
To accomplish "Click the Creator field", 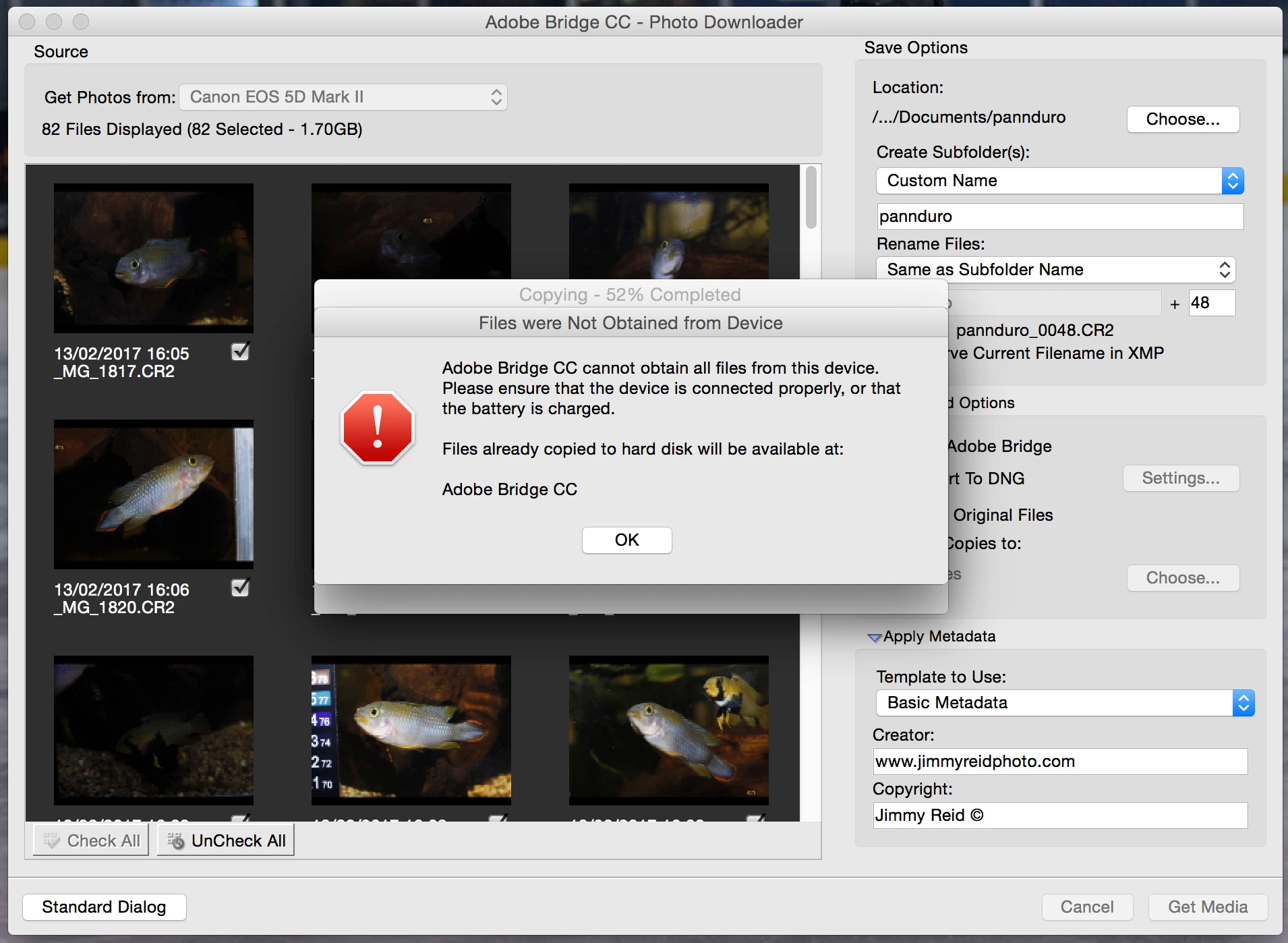I will coord(1059,762).
